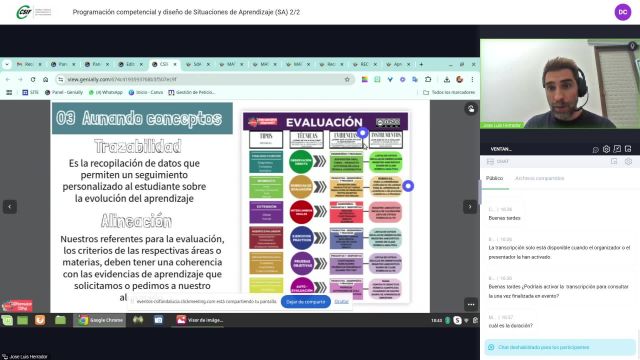Open the chat bubble icon in webinar panel

click(x=596, y=149)
